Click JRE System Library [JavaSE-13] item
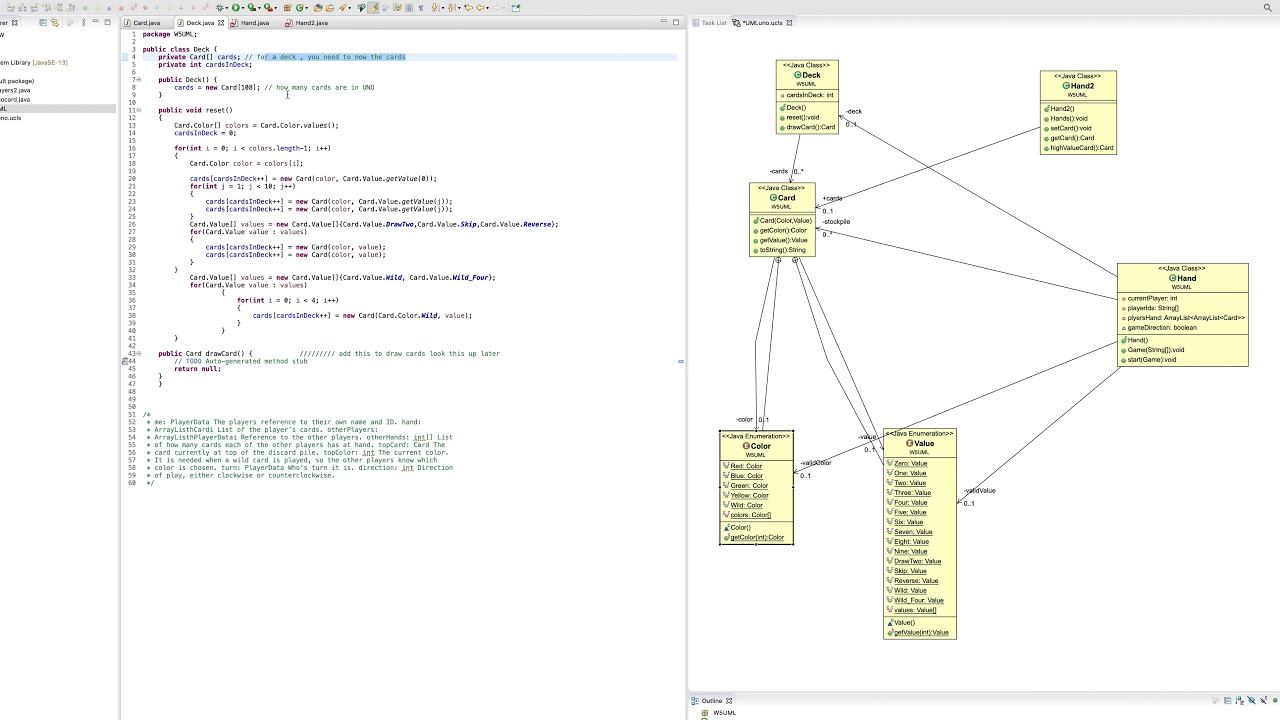Viewport: 1280px width, 720px height. (x=33, y=62)
